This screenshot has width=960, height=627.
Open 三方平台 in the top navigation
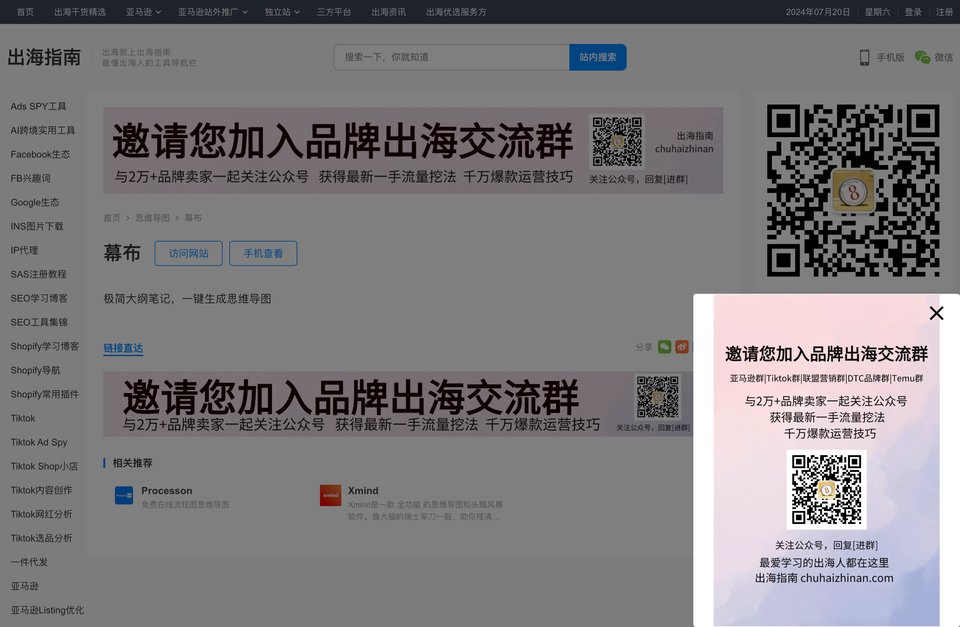point(334,12)
